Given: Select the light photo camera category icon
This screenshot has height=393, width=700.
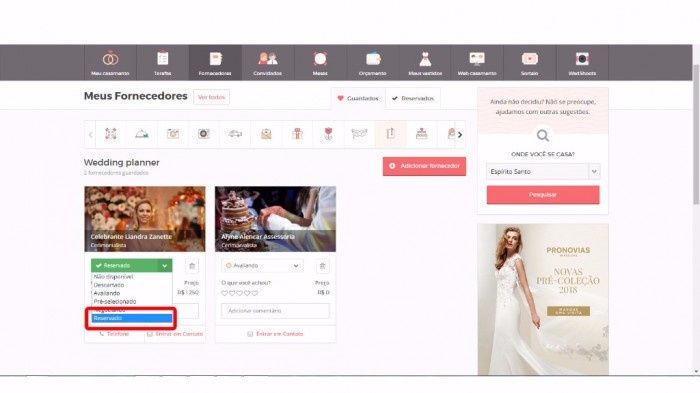Looking at the screenshot, I should coord(173,134).
